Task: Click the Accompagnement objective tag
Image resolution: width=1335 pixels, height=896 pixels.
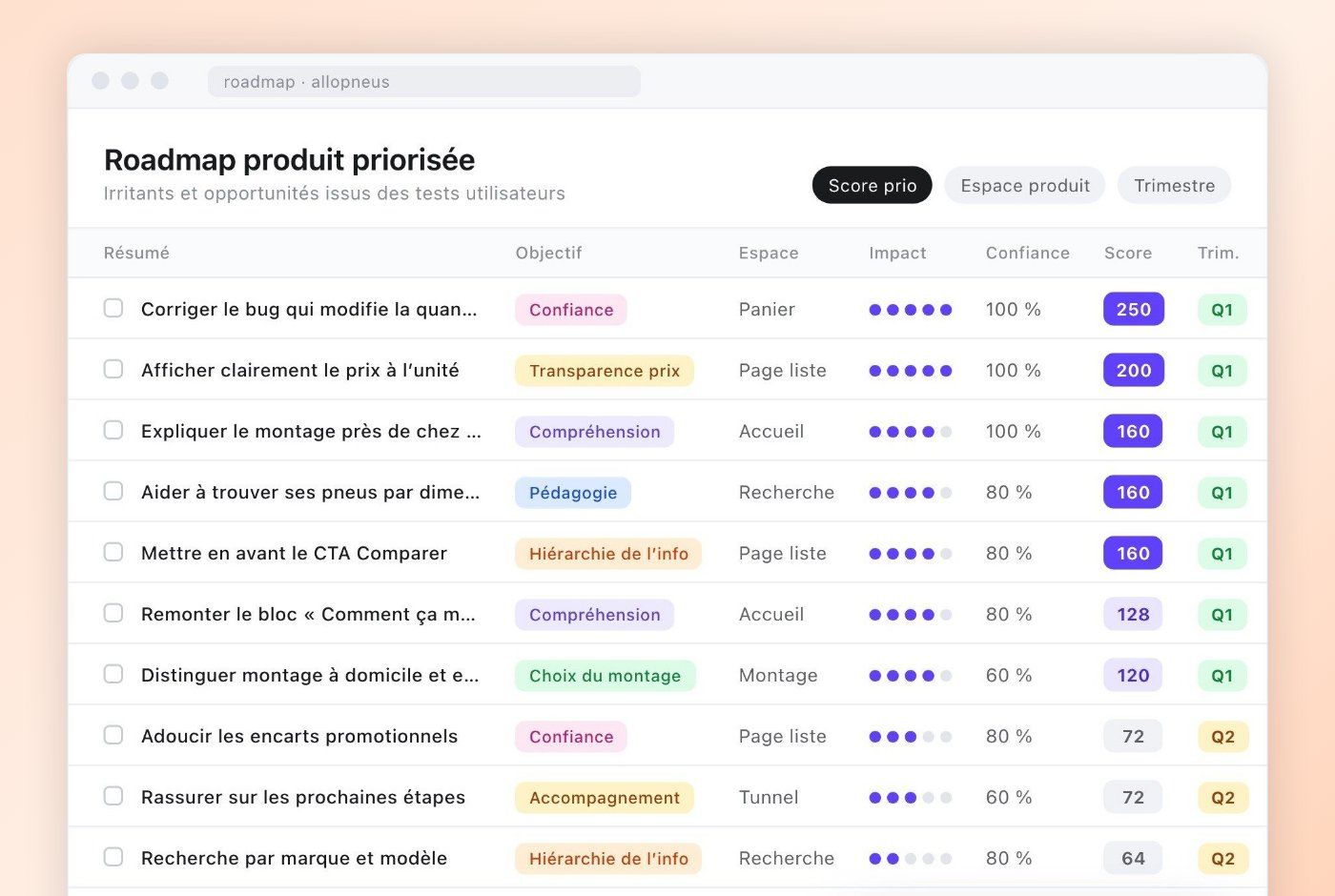Action: (605, 798)
